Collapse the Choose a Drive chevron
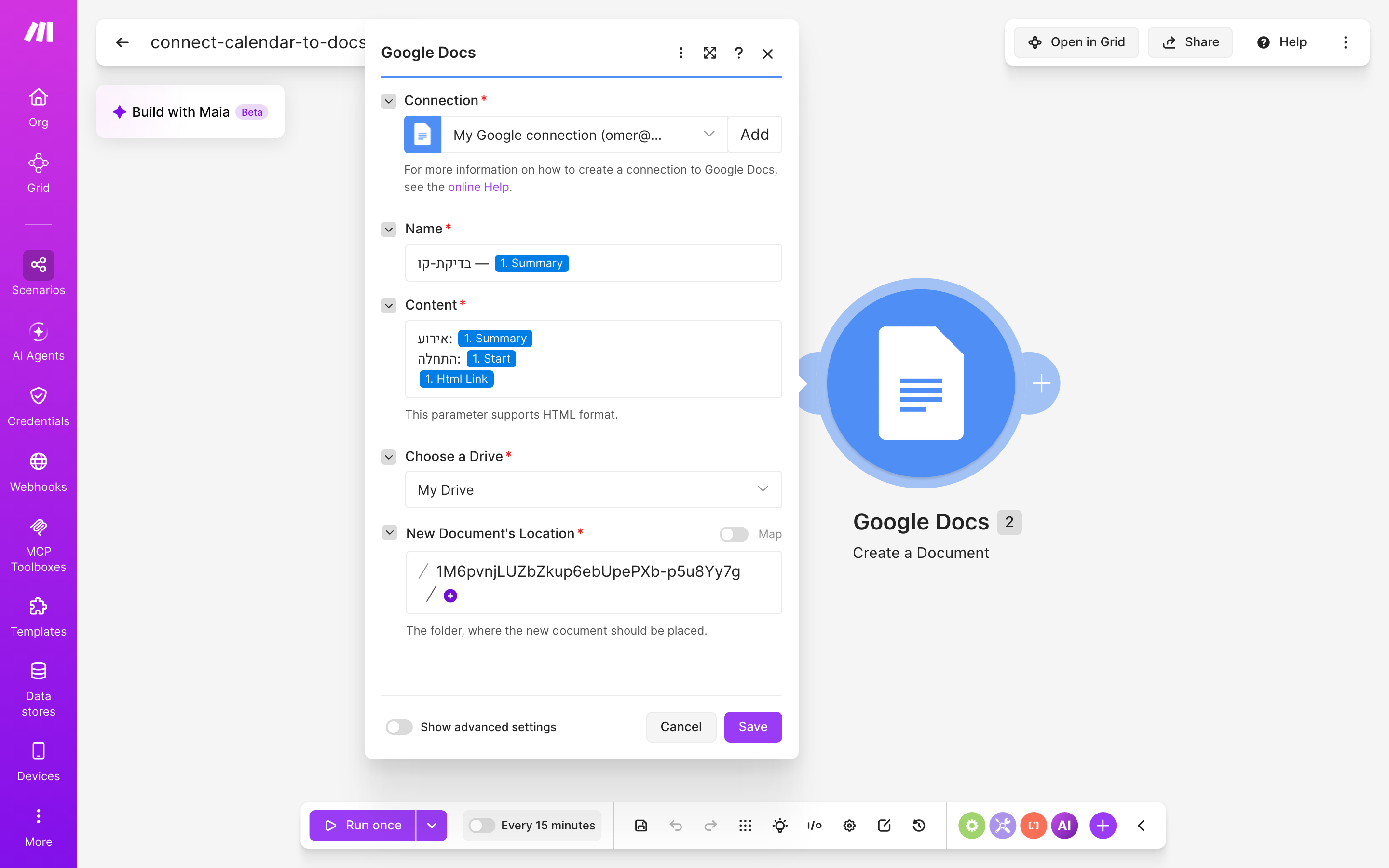The image size is (1389, 868). coord(389,457)
